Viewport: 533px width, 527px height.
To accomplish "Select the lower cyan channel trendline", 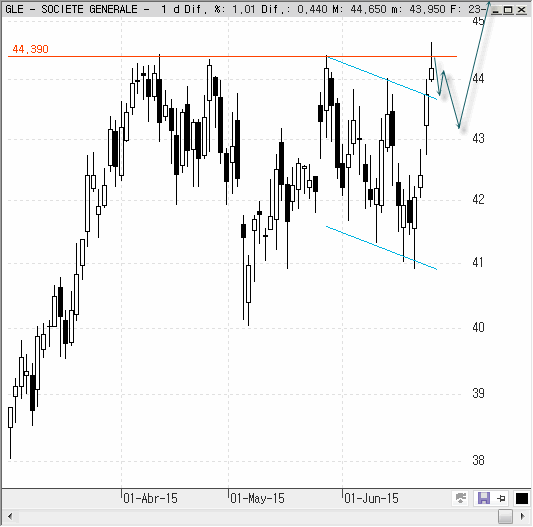I will (x=382, y=248).
